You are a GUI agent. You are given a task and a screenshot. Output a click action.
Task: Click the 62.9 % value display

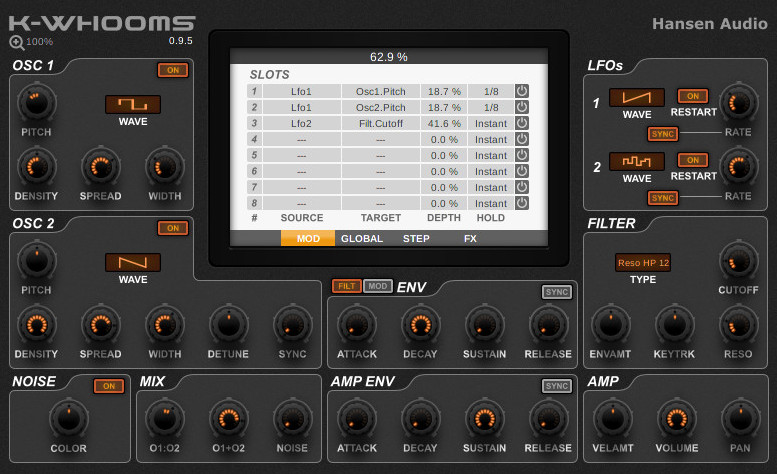coord(388,56)
